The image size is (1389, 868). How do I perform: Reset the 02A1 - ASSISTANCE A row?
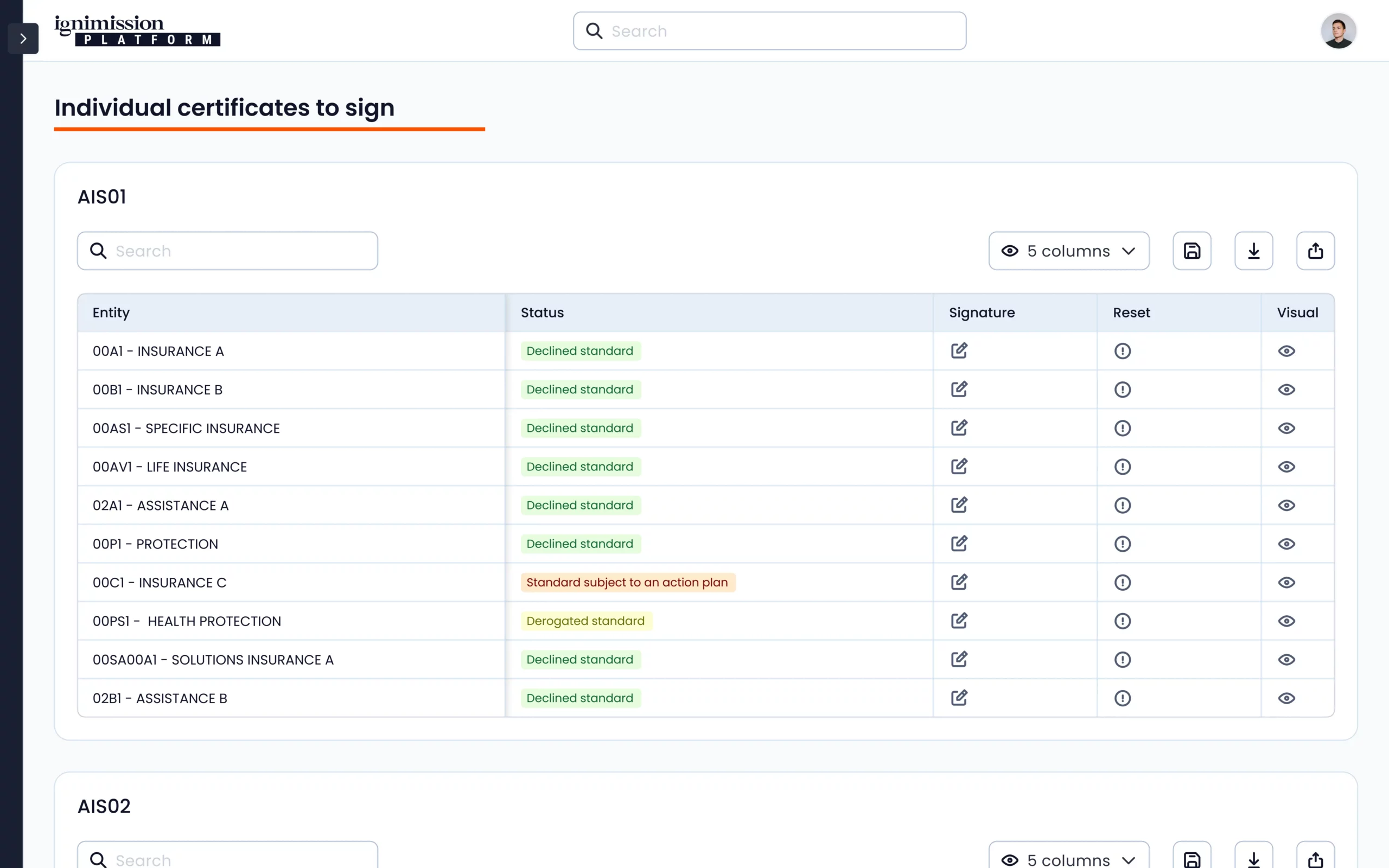pos(1122,505)
